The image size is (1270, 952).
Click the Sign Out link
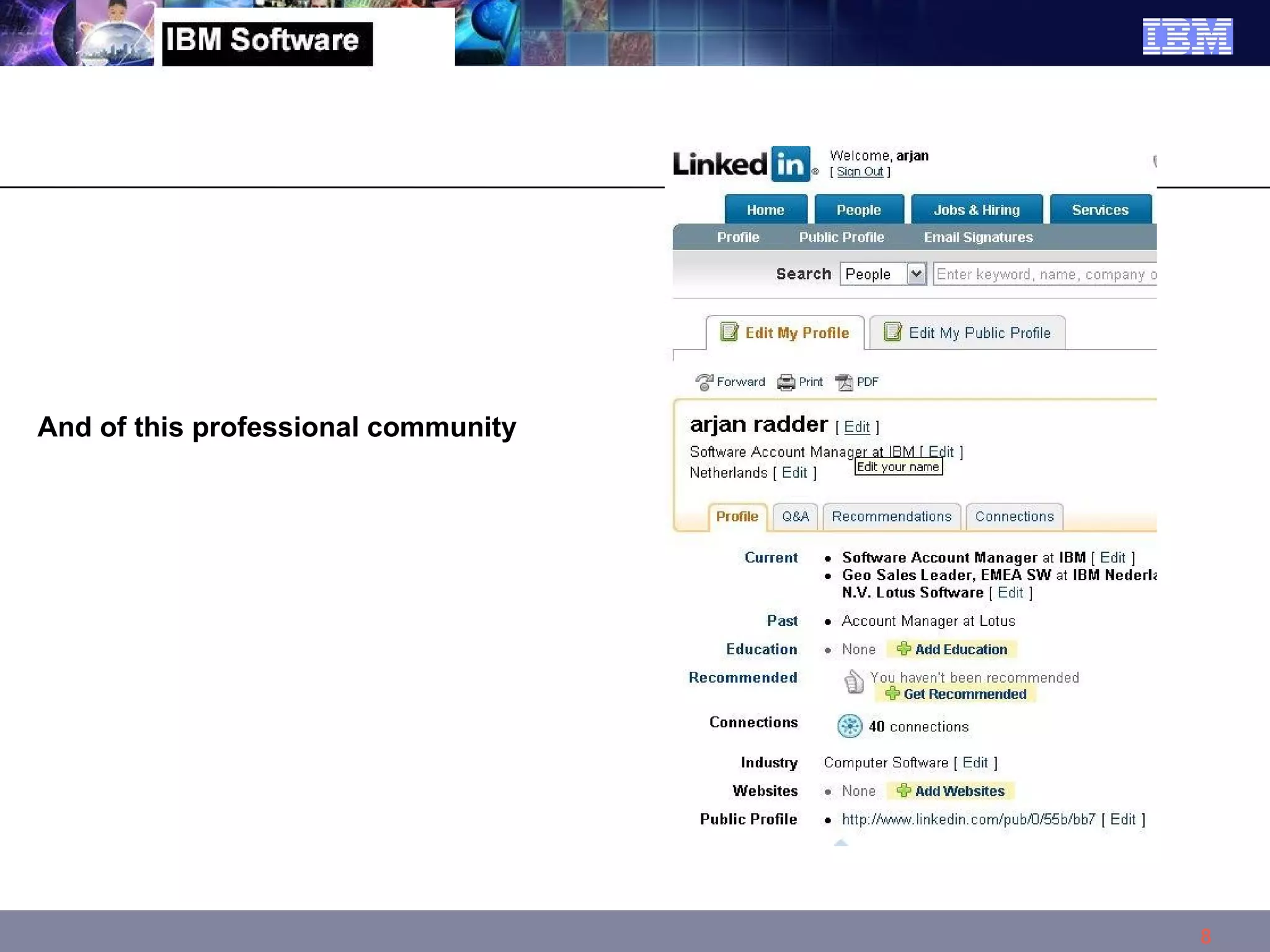pos(860,172)
